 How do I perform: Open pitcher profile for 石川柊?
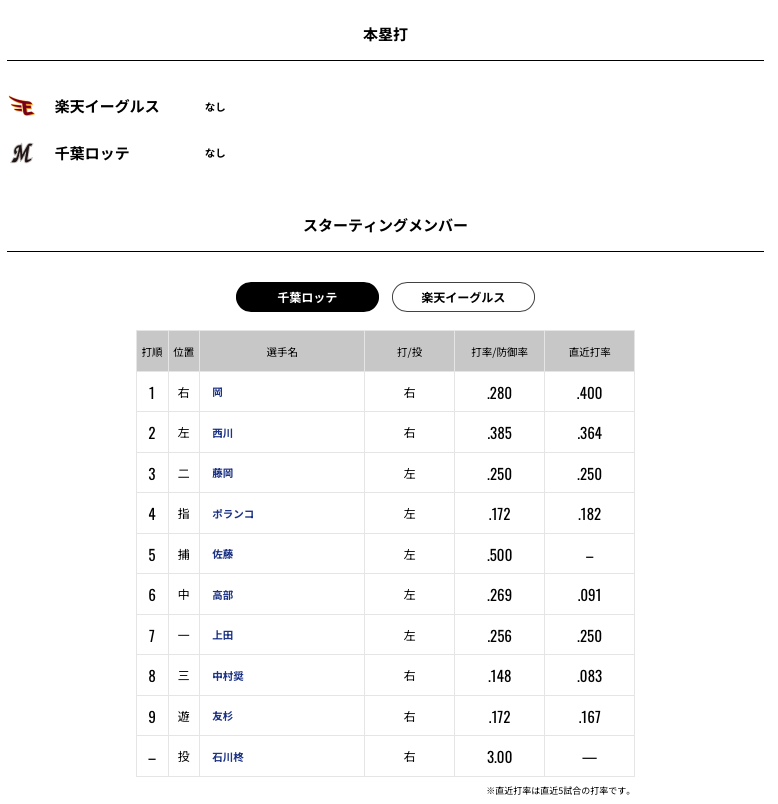click(228, 757)
